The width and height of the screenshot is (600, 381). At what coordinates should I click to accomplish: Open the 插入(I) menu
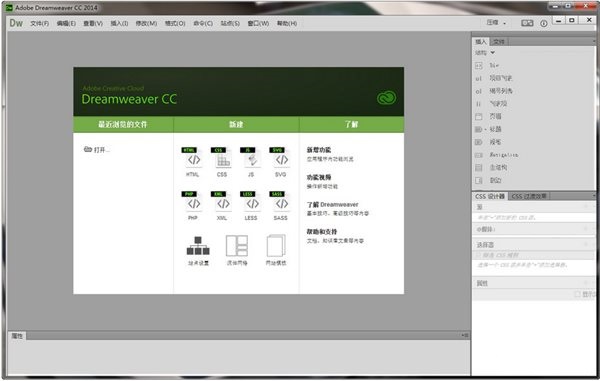pyautogui.click(x=119, y=23)
